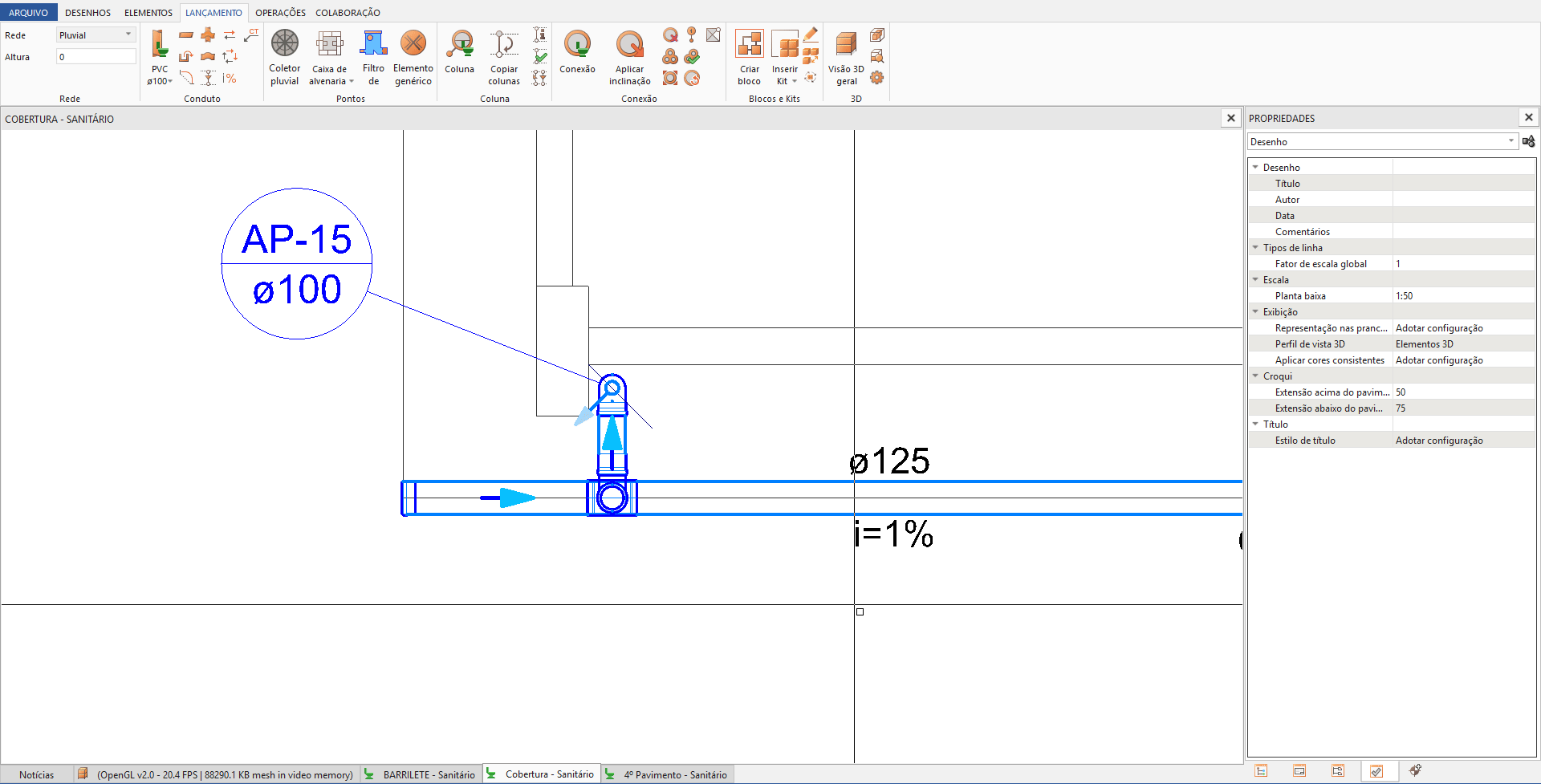Switch to the DESENHOS ribbon tab
This screenshot has width=1541, height=784.
pyautogui.click(x=87, y=12)
